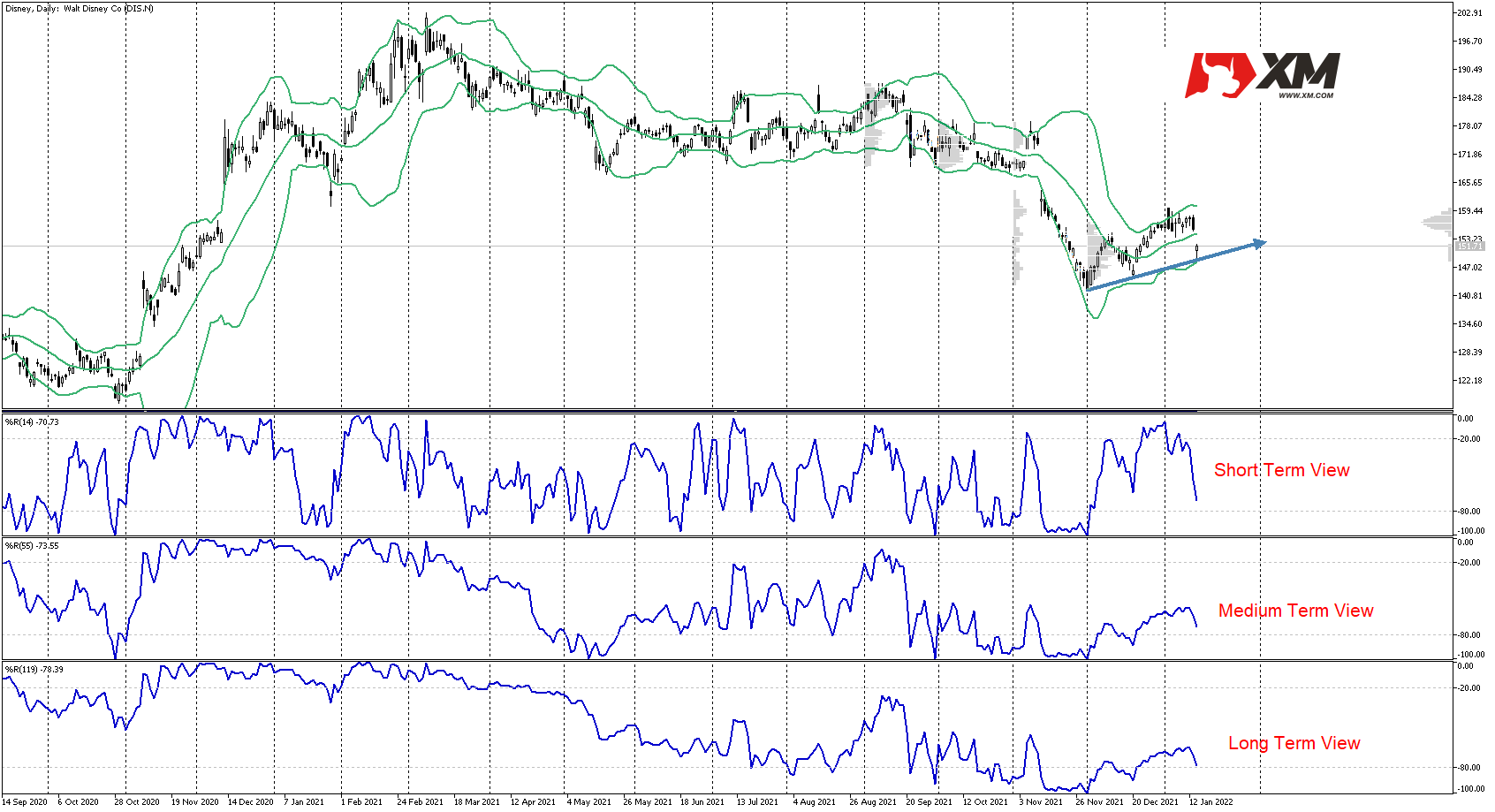Click the red Short Term View label

point(1281,470)
